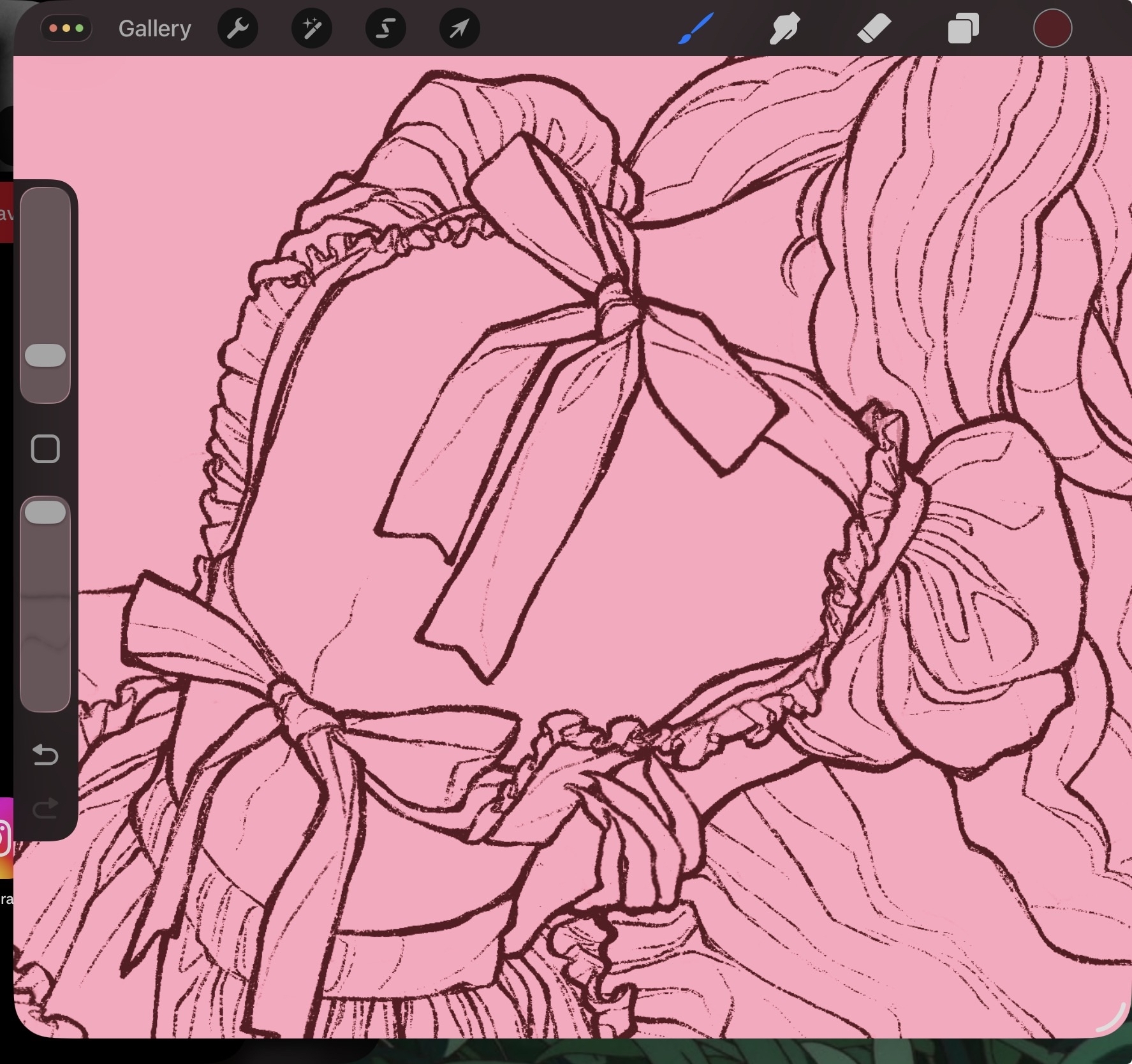Screen dimensions: 1132x1064
Task: Click the red close window dot
Action: pos(53,29)
